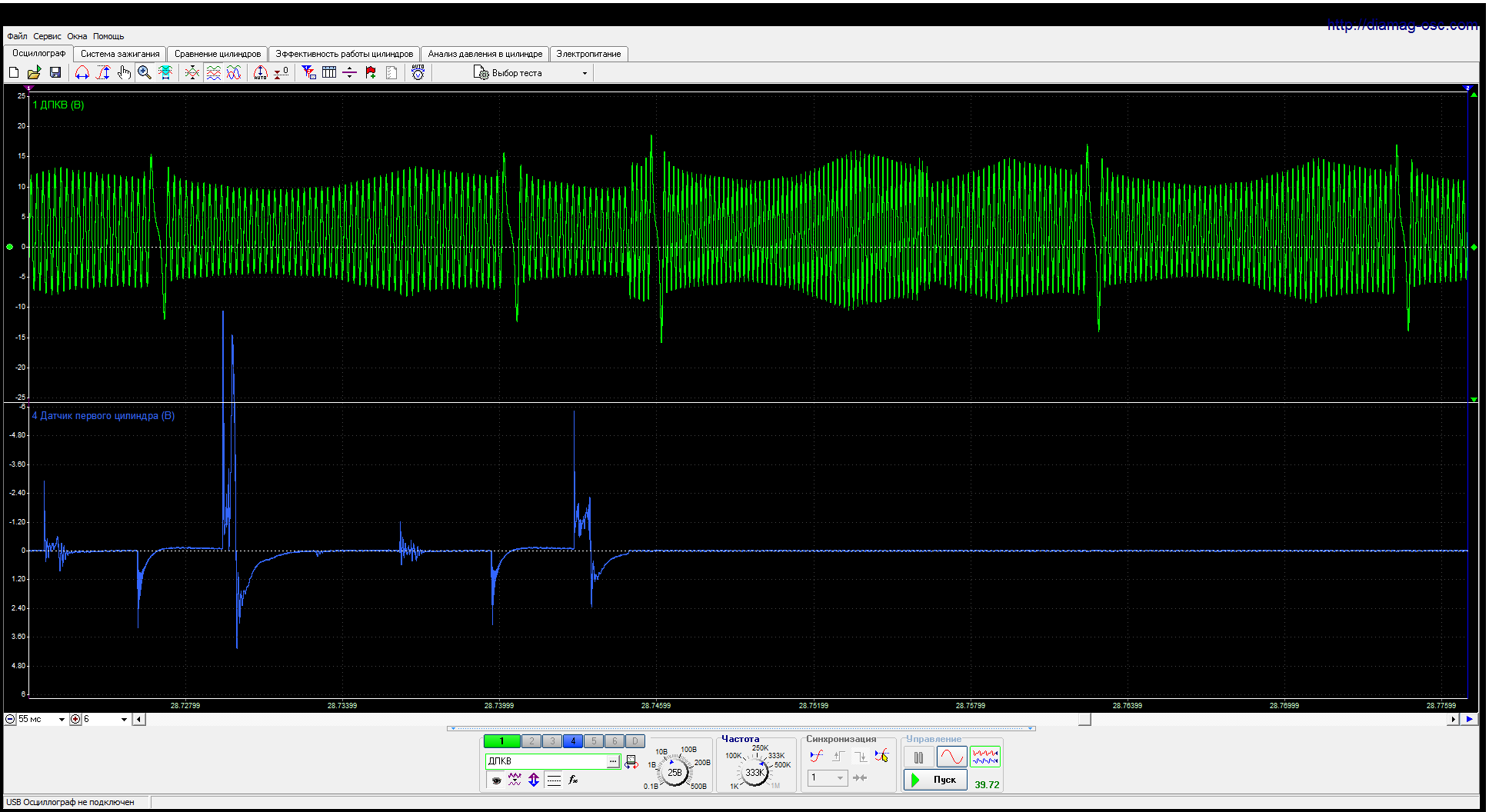Toggle the overlay channels view icon
The height and width of the screenshot is (812, 1489).
tap(234, 72)
